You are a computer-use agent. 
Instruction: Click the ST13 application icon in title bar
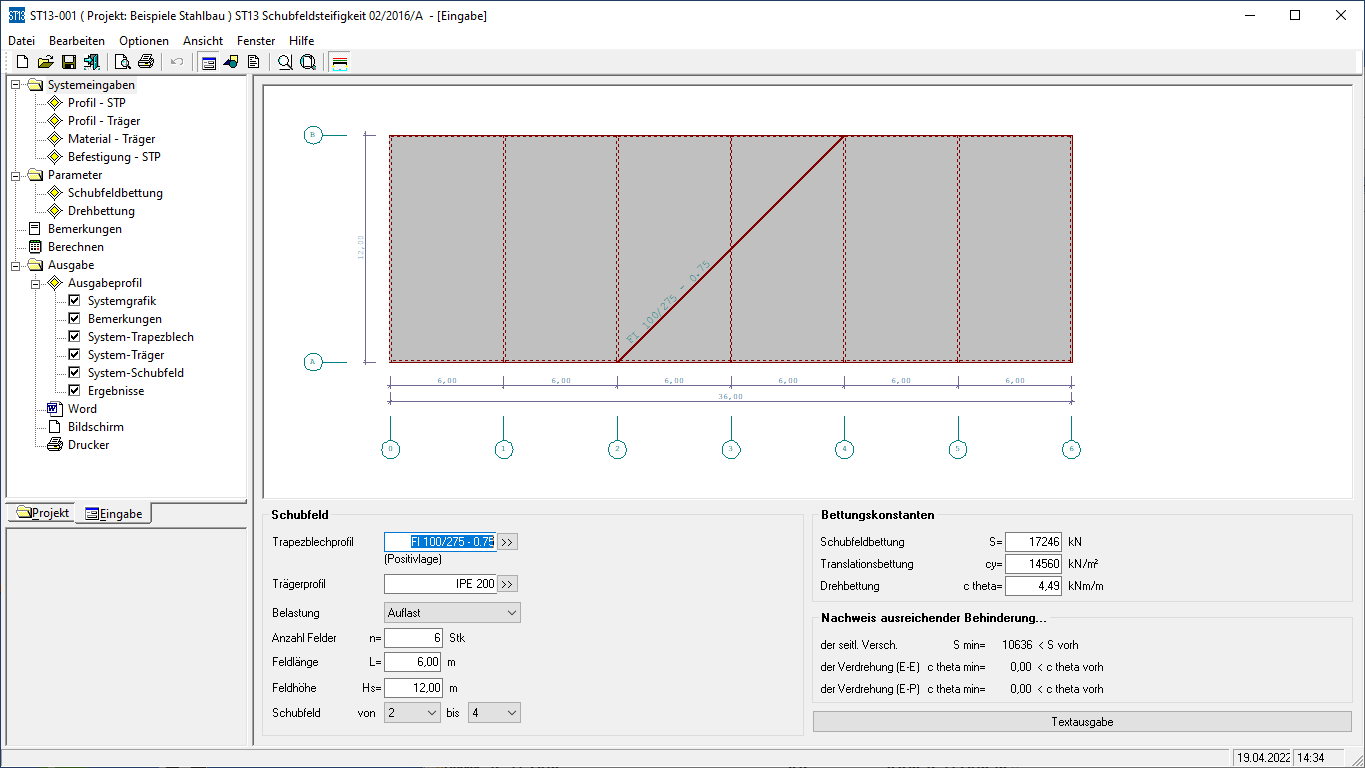(16, 16)
